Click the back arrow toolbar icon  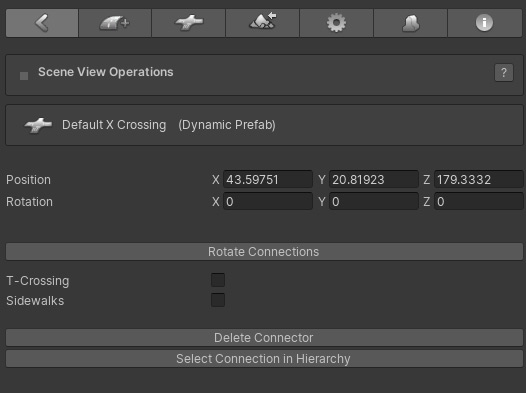pos(42,23)
